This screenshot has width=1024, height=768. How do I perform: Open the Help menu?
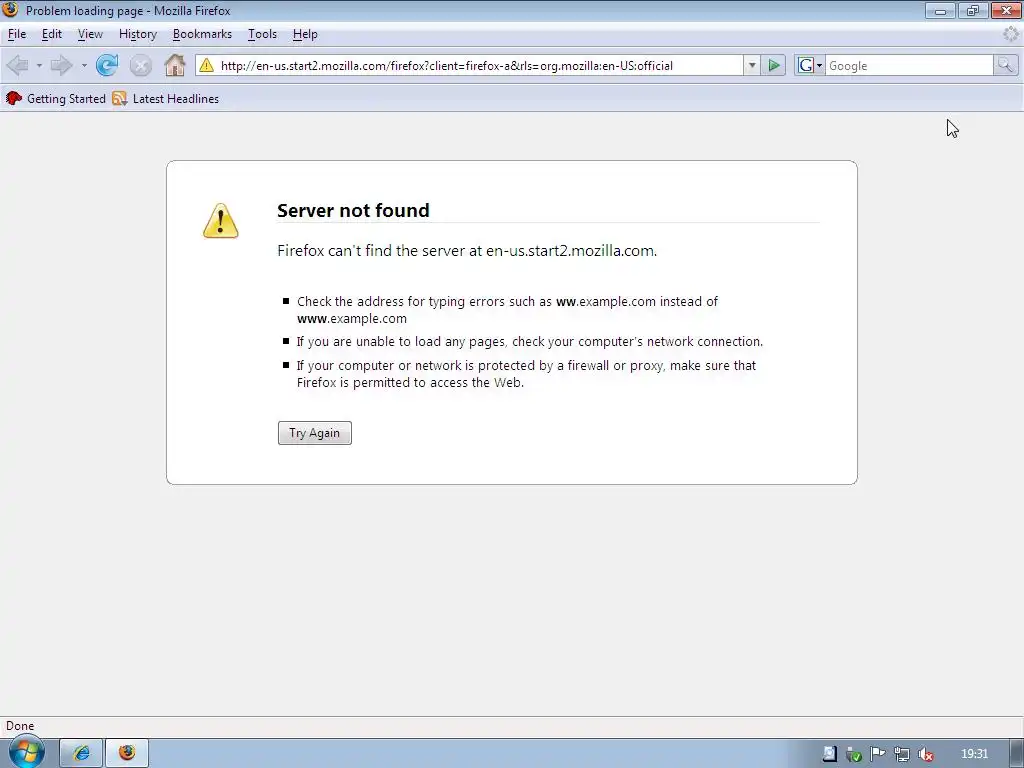pos(305,34)
